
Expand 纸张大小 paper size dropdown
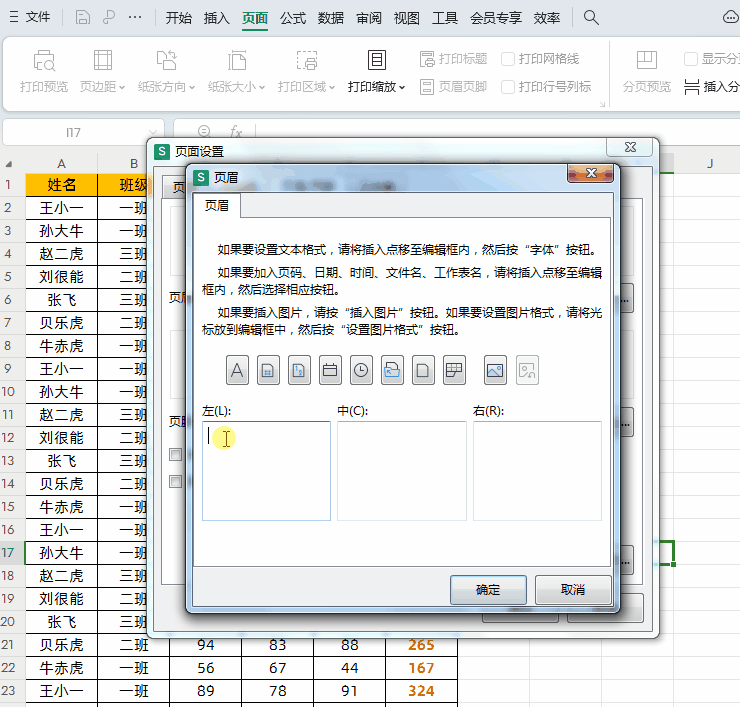click(262, 87)
